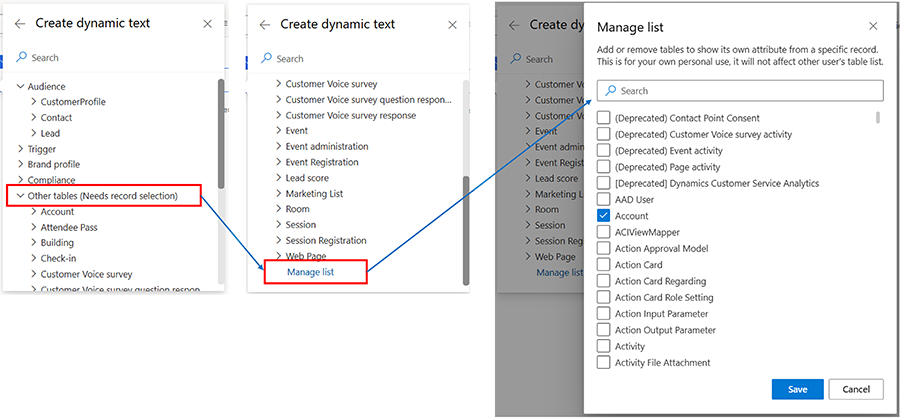Collapse the Audience tree node

point(20,87)
